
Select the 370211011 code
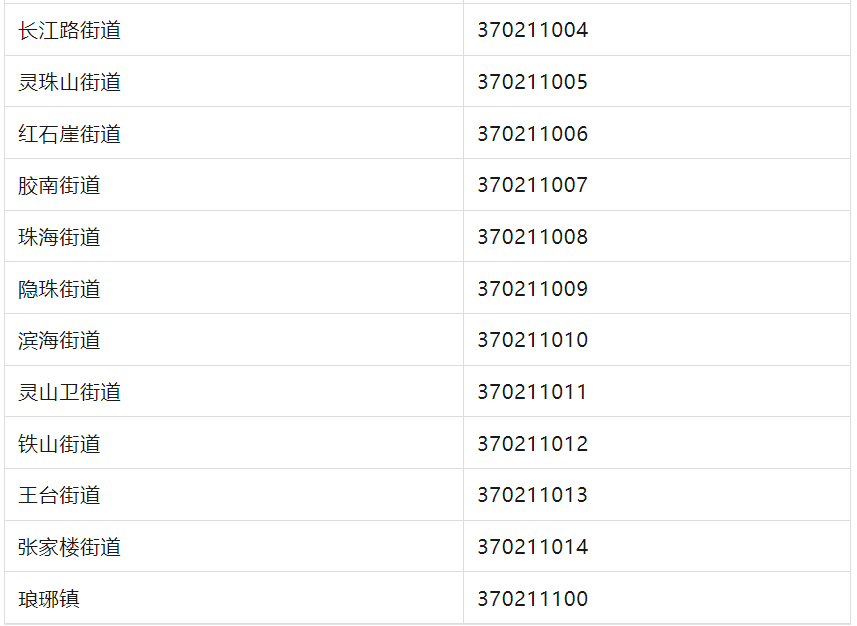point(532,392)
